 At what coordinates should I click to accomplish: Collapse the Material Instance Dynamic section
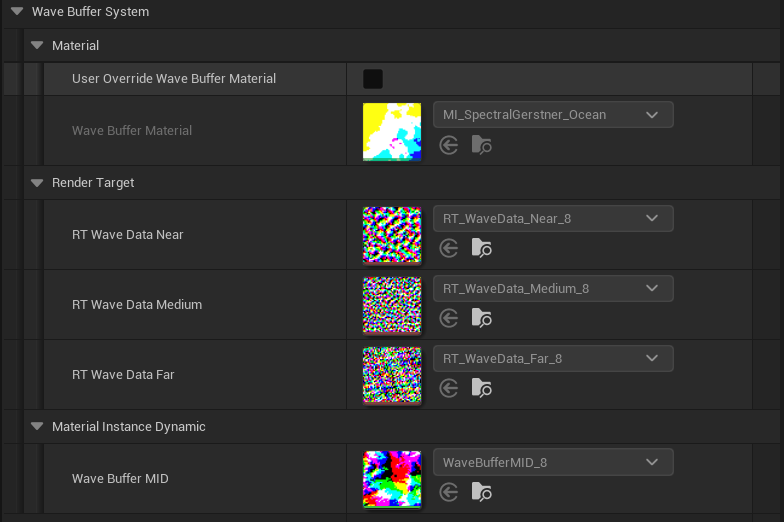pos(37,427)
